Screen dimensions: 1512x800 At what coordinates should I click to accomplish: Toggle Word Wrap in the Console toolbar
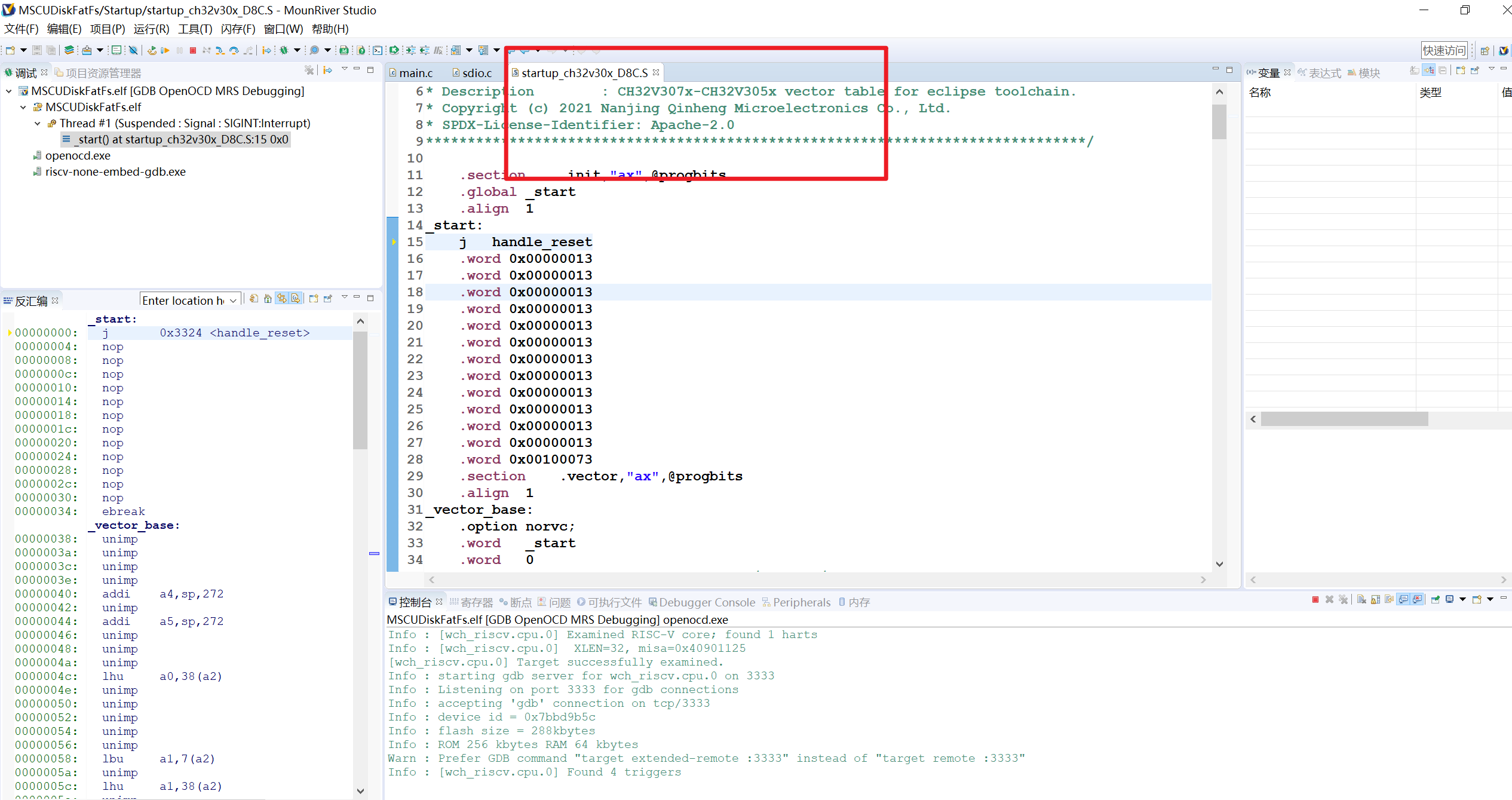tap(1390, 599)
